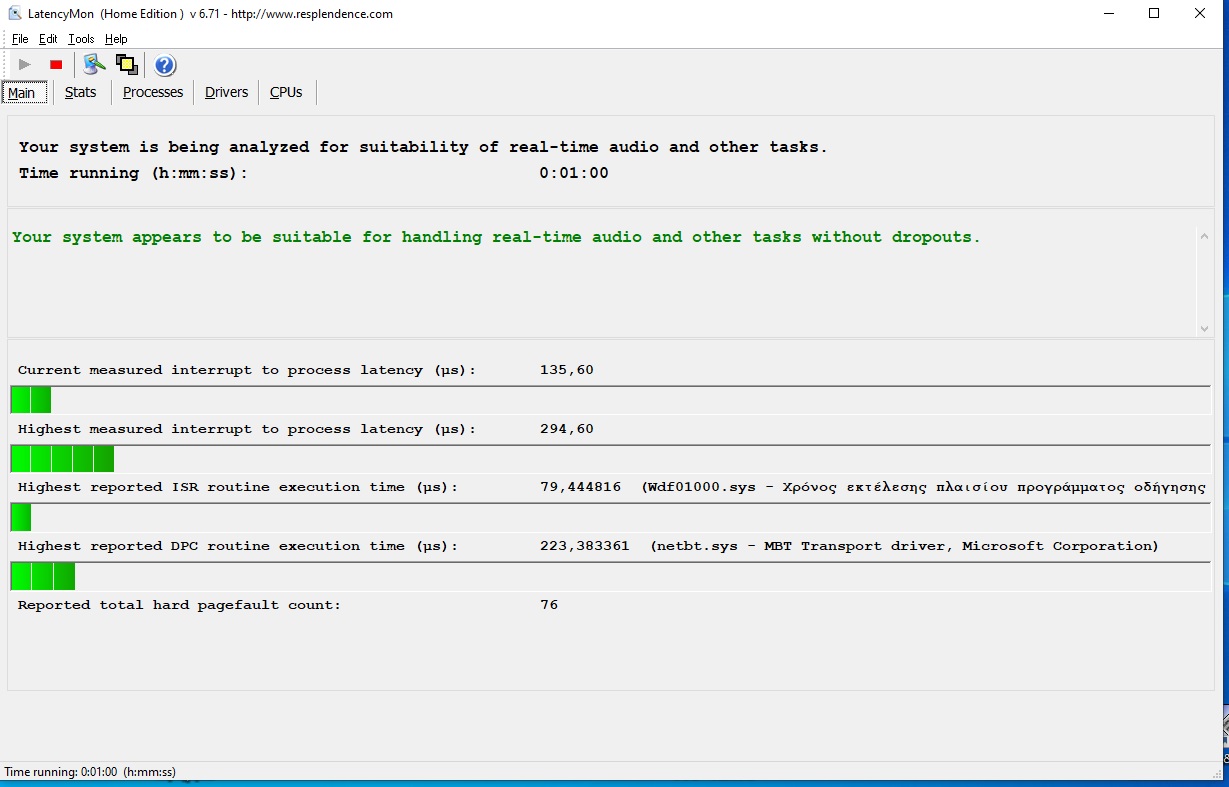This screenshot has height=787, width=1229.
Task: Open the Tools menu
Action: coord(81,39)
